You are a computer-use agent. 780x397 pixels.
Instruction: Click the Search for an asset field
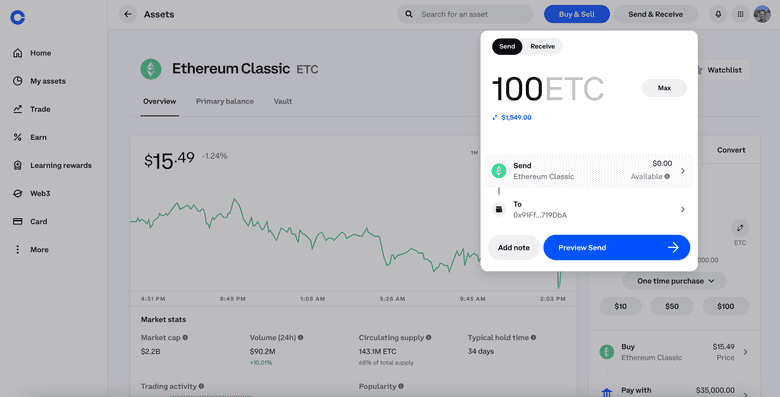[465, 14]
